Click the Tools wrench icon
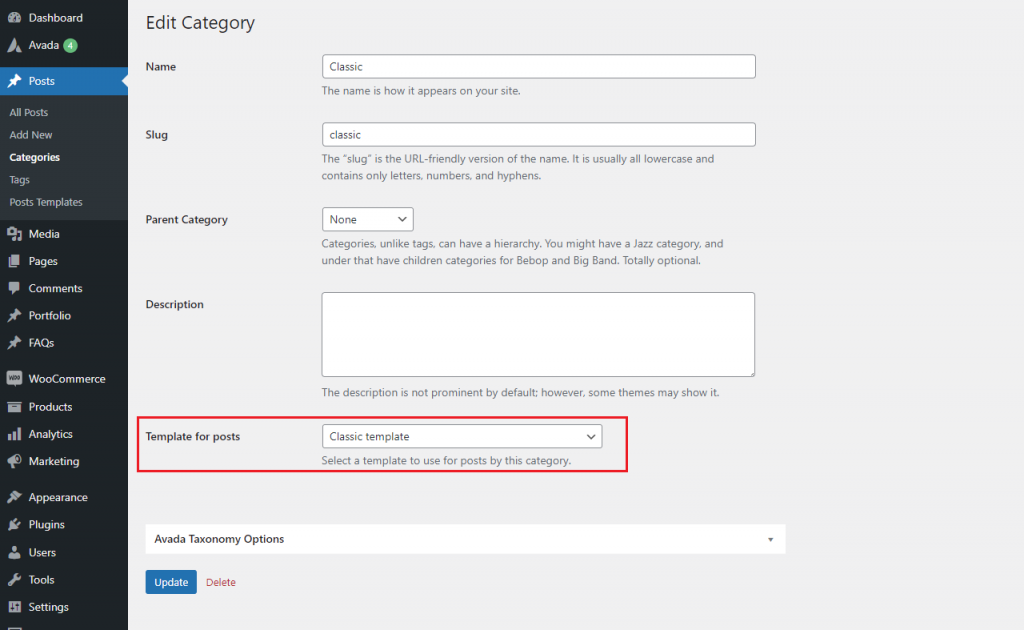1024x630 pixels. (x=14, y=580)
